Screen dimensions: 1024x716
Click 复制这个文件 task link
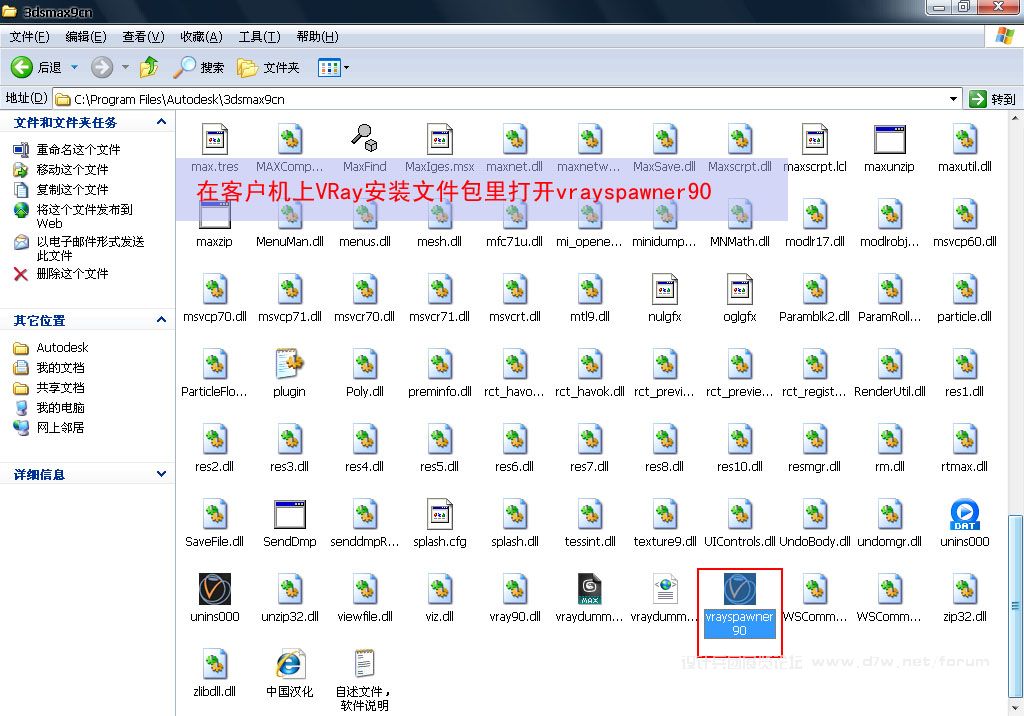pos(72,189)
